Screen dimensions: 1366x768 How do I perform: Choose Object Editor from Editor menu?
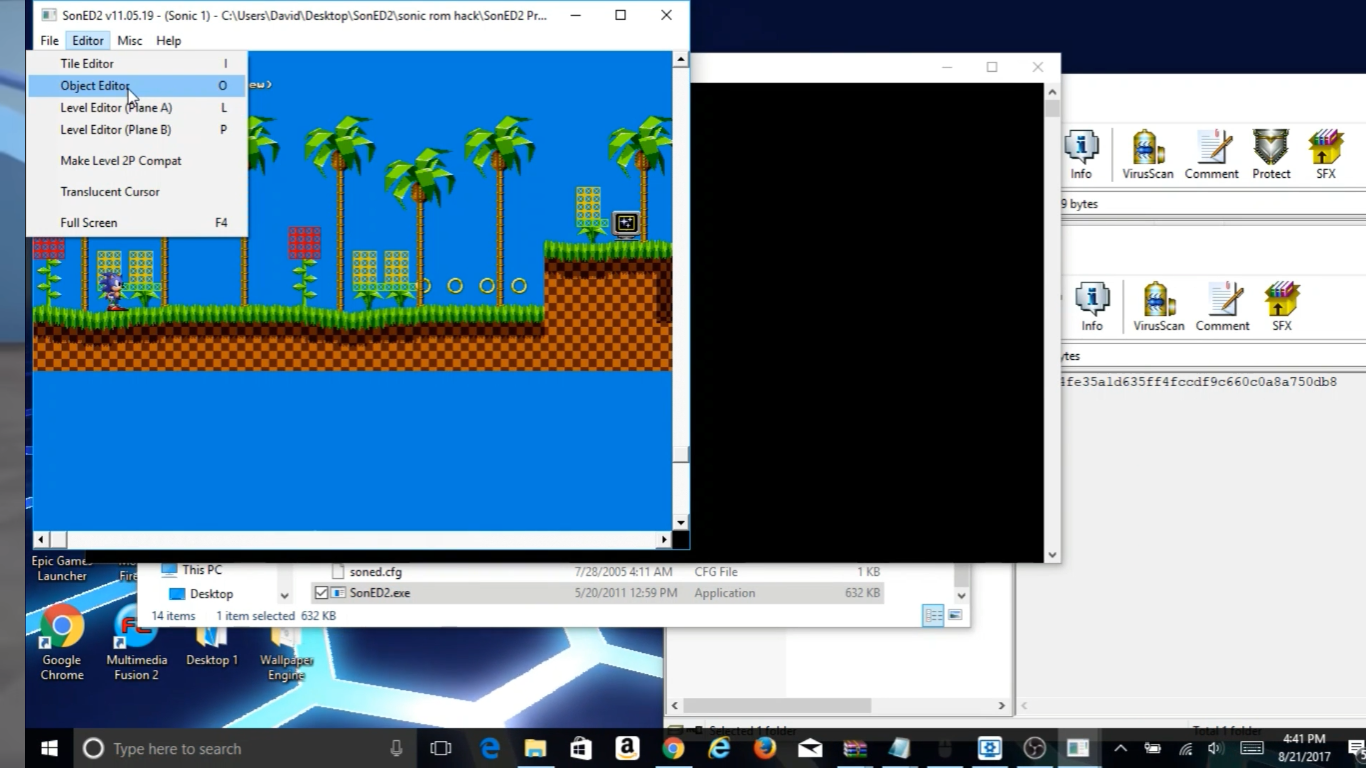(x=138, y=86)
